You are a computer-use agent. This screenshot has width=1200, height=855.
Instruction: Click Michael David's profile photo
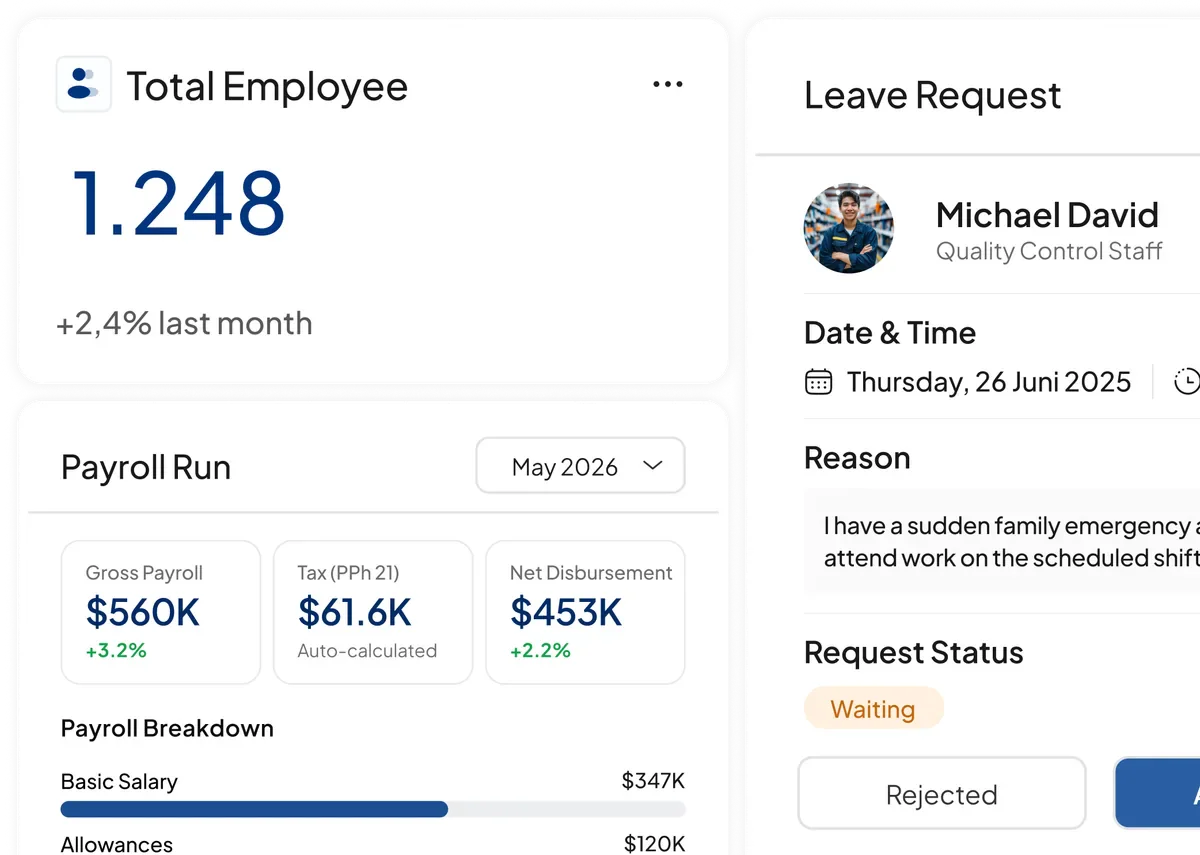tap(848, 228)
